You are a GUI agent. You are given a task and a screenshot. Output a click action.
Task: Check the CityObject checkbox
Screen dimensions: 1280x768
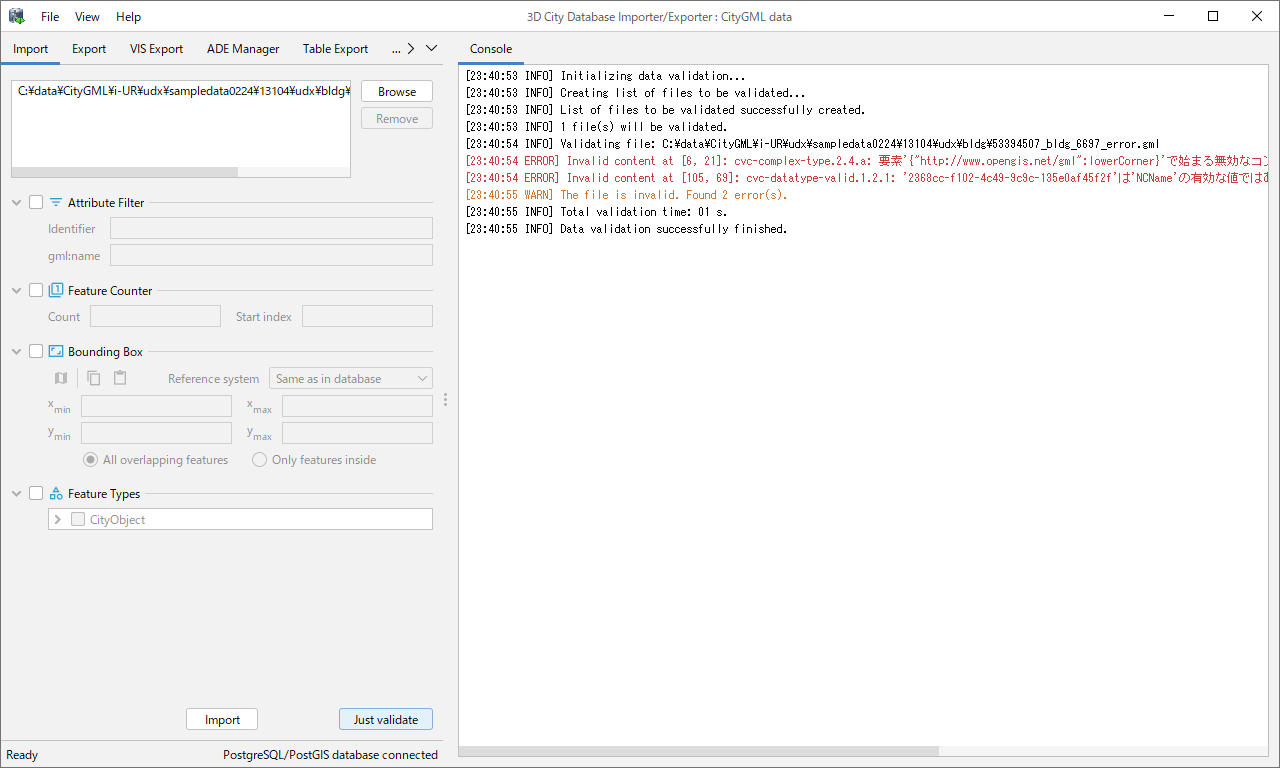(78, 519)
